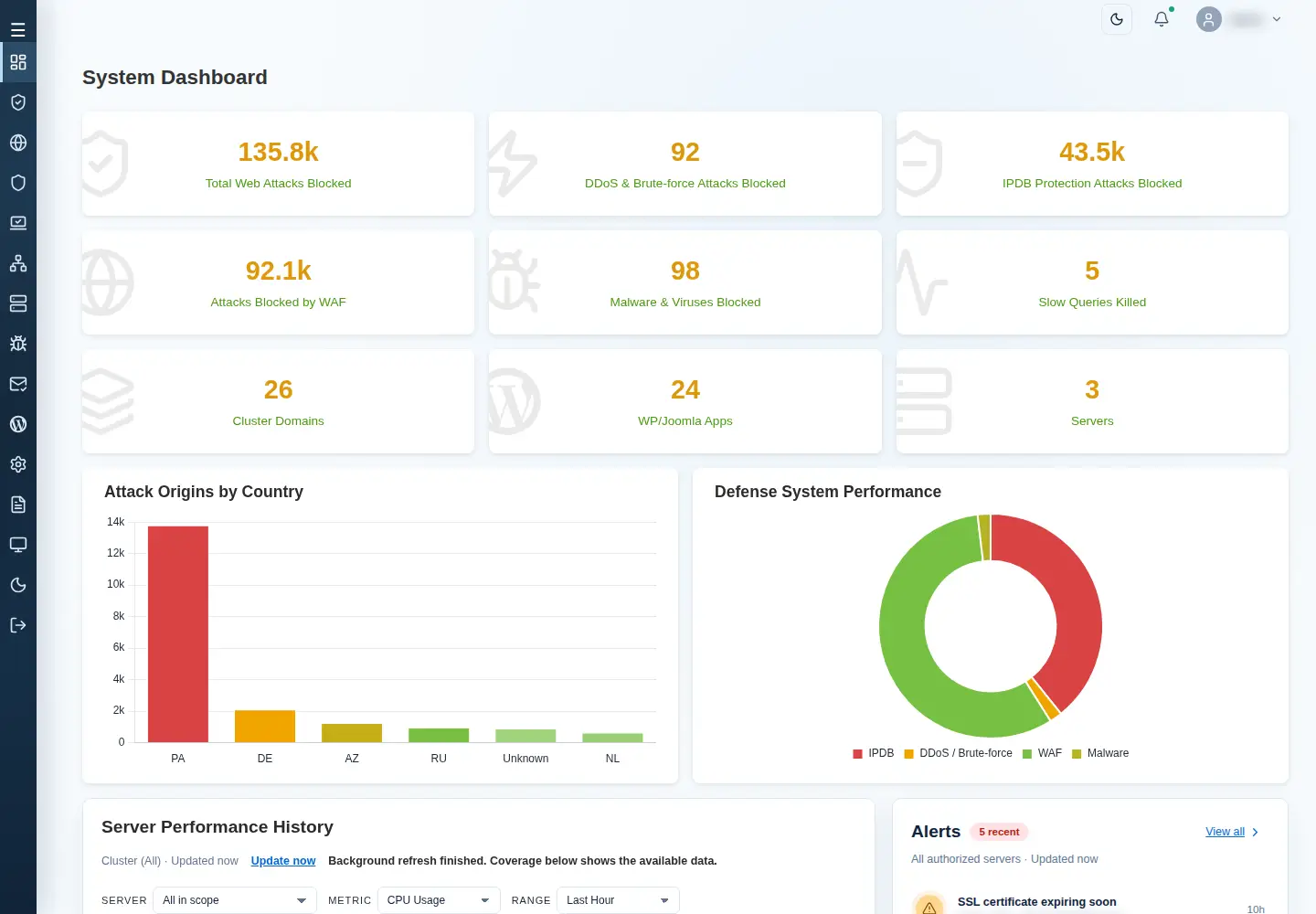Screen dimensions: 1316x914
Task: Open the Range 'Last Hour' dropdown
Action: click(619, 900)
